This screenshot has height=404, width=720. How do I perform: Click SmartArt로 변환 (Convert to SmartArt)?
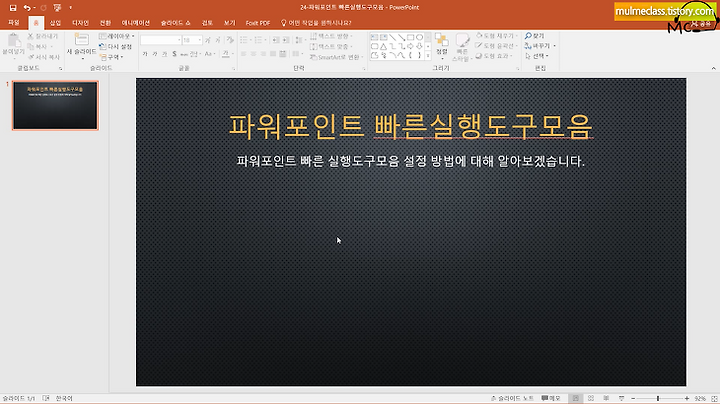[x=336, y=57]
